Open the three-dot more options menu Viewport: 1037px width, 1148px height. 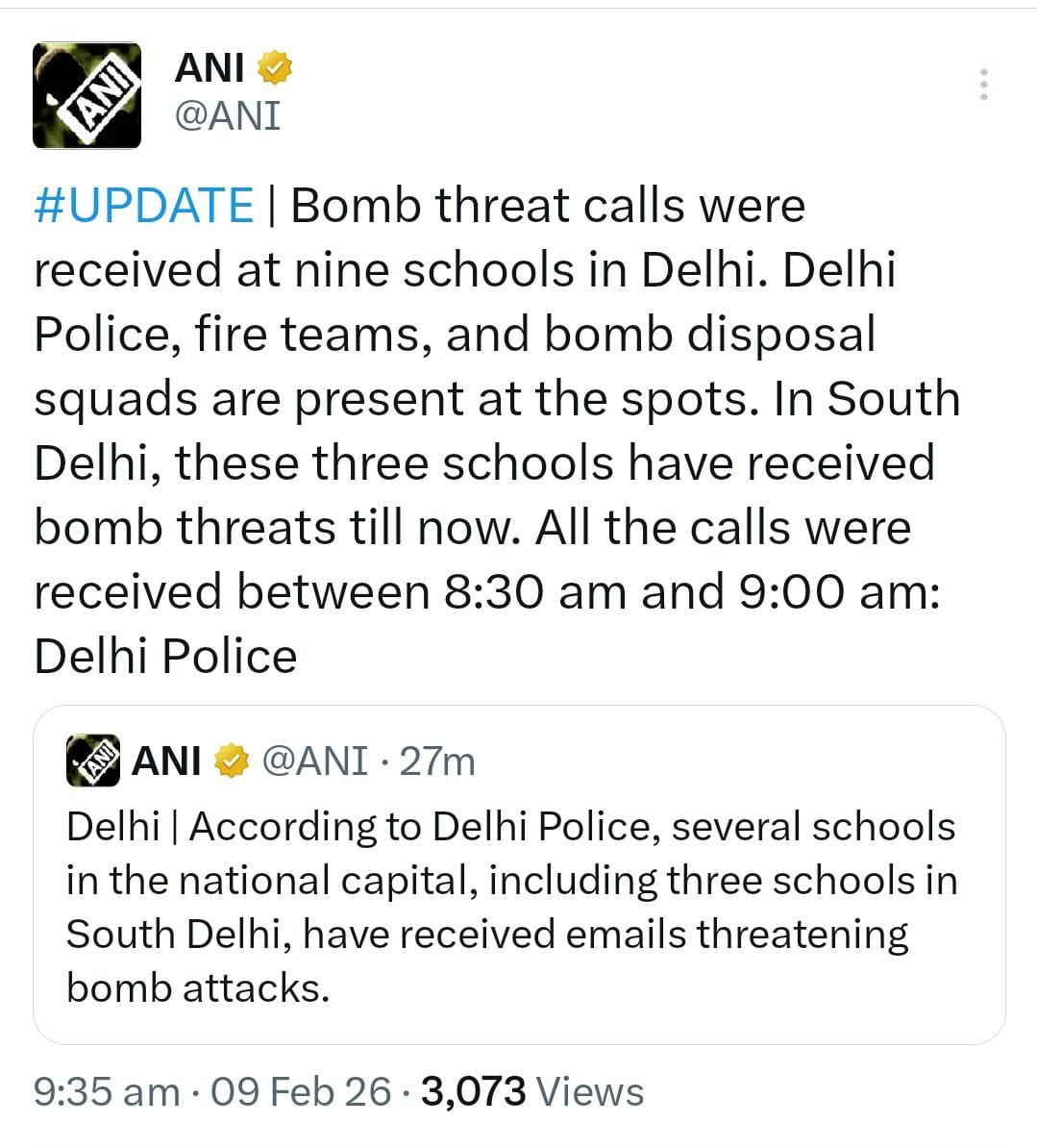click(983, 86)
